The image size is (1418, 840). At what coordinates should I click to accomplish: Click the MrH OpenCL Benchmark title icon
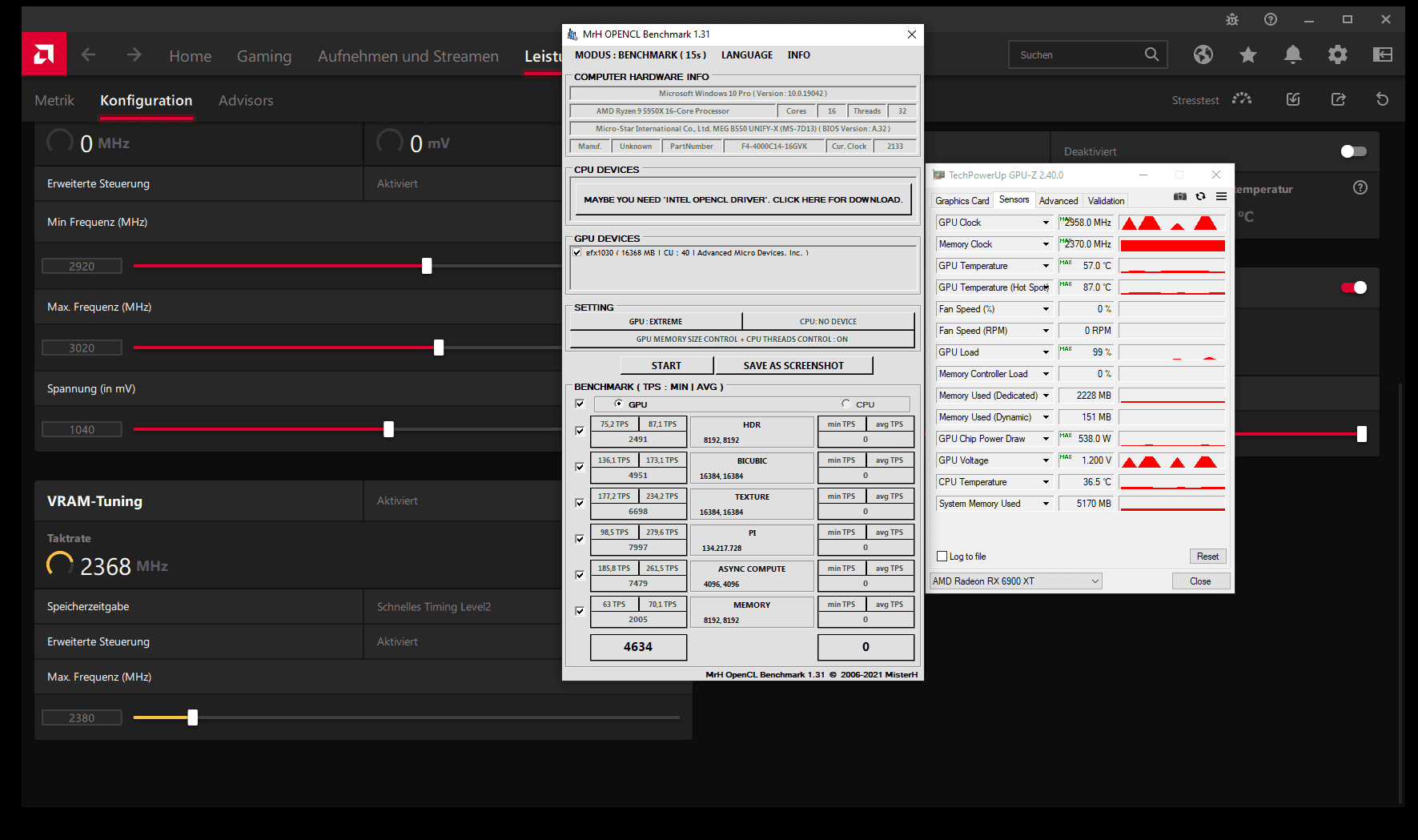coord(572,34)
